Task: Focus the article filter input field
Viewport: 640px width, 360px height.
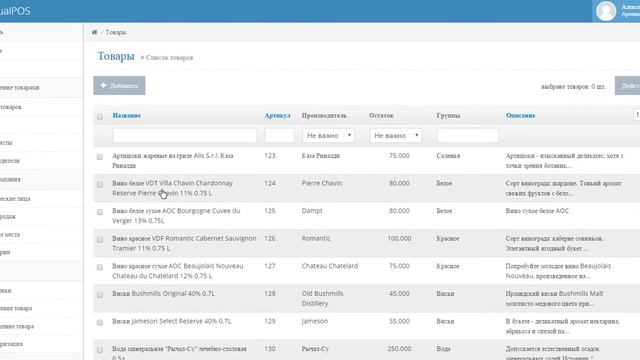Action: [x=279, y=136]
